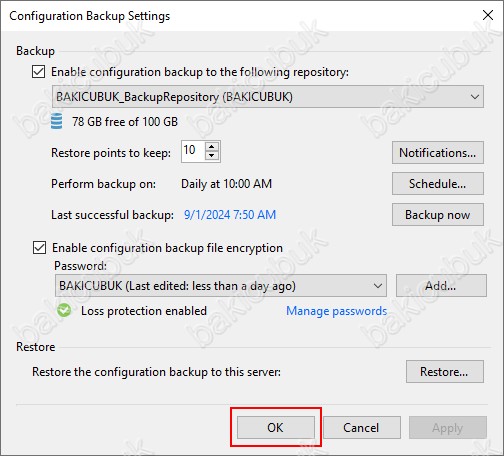Click the restore points number field

(193, 151)
